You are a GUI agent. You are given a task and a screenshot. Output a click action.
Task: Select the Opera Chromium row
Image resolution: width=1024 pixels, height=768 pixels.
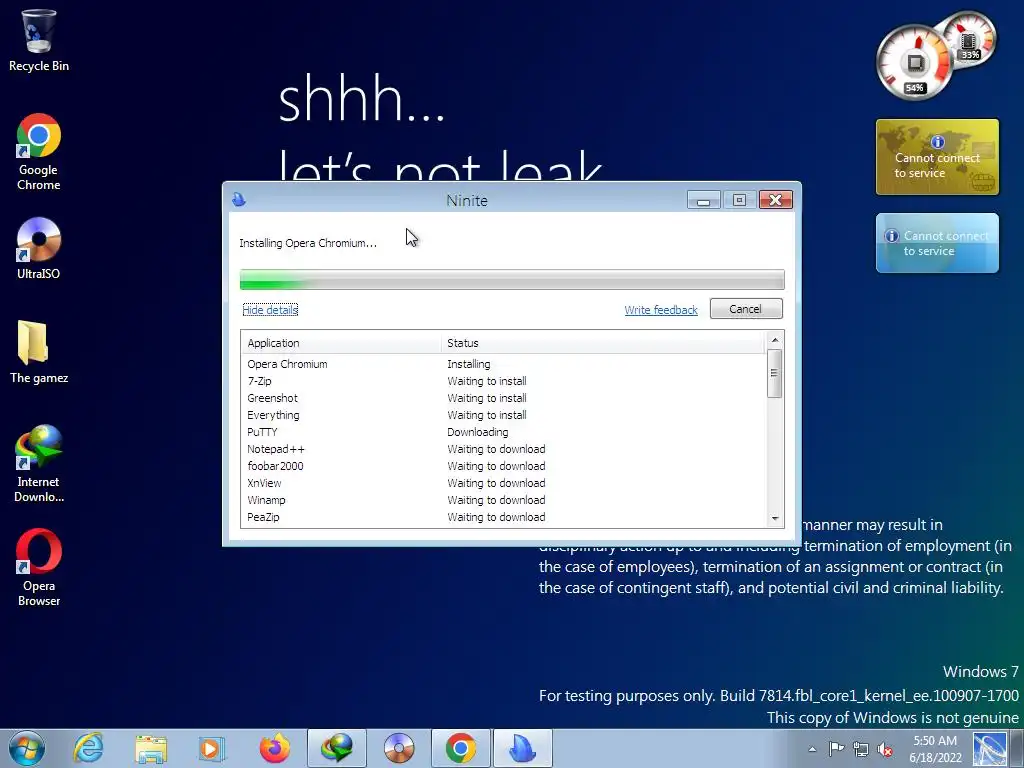coord(503,364)
